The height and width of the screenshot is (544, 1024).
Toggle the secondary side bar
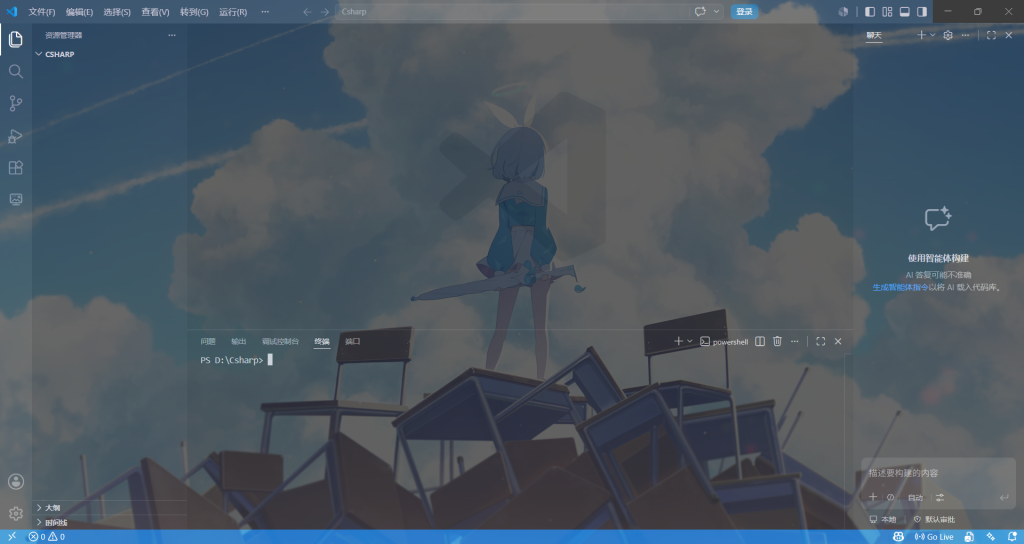922,12
